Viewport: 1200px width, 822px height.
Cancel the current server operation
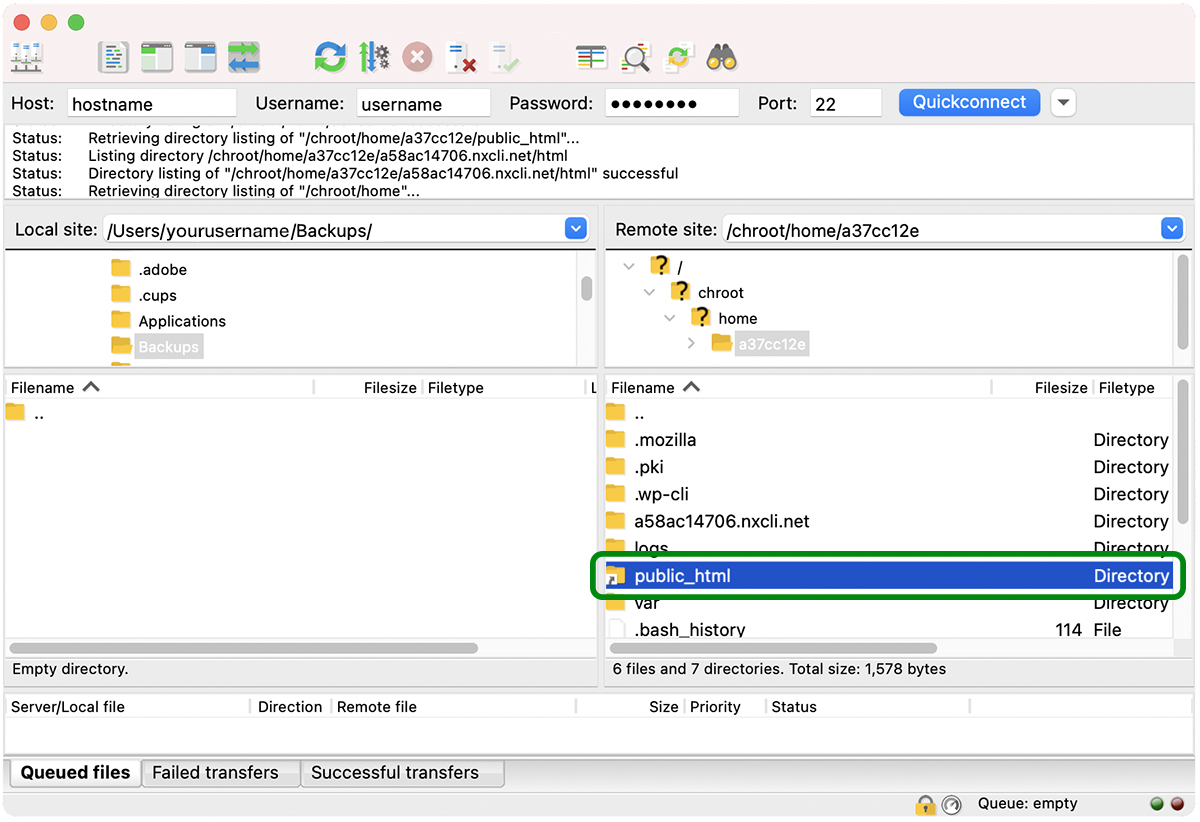pos(417,57)
